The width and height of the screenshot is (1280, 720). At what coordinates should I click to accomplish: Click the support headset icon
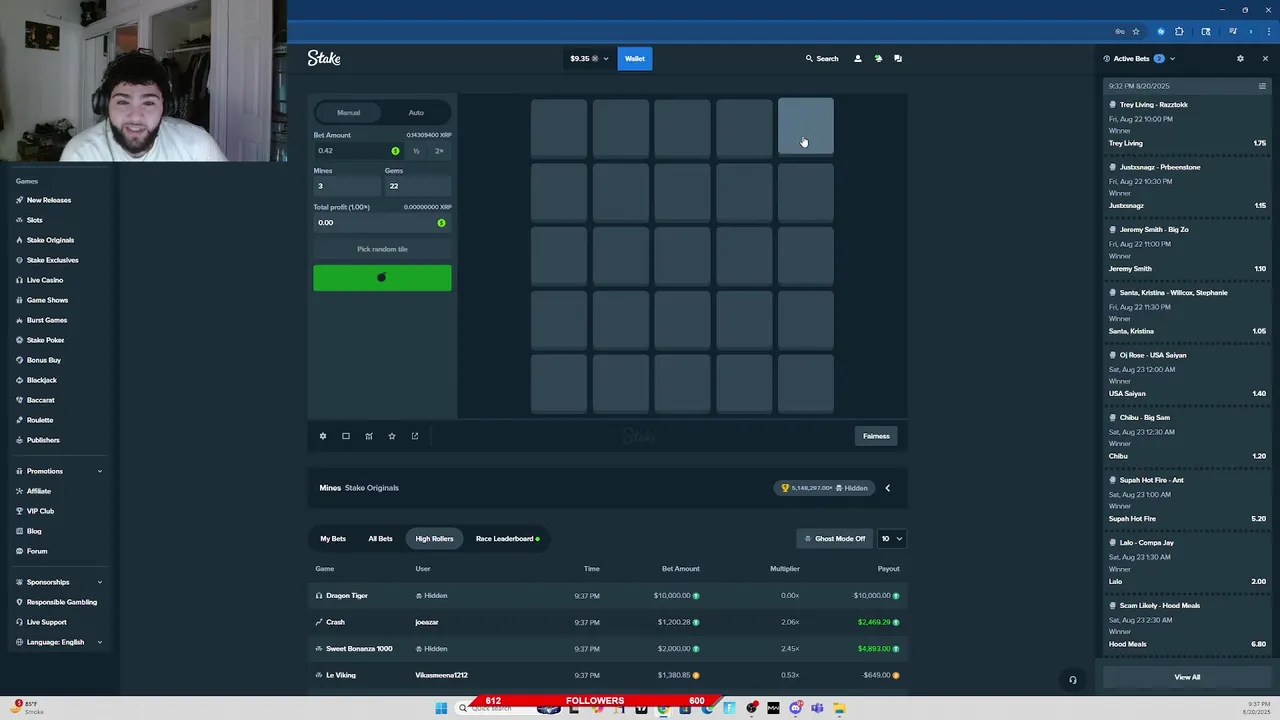1072,680
